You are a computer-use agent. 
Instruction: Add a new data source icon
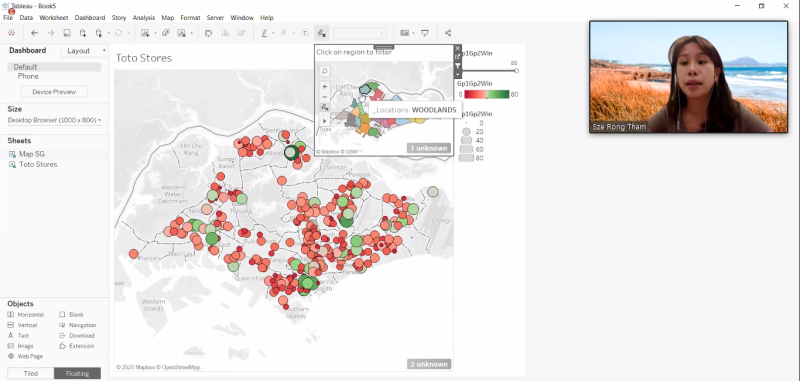point(83,33)
